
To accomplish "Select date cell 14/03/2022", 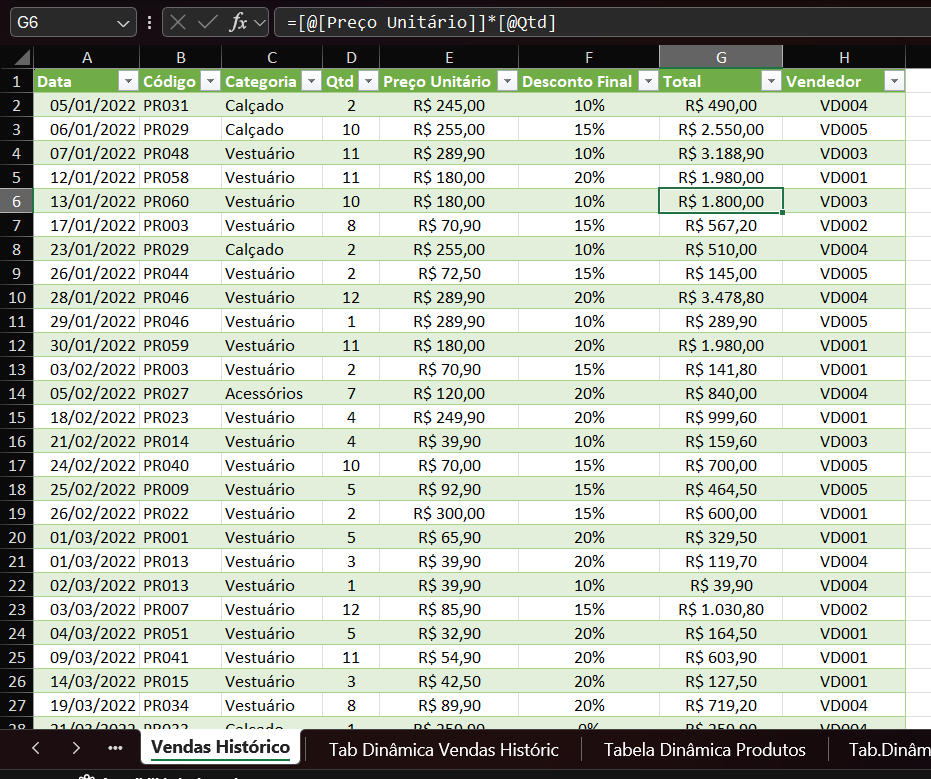I will 87,681.
